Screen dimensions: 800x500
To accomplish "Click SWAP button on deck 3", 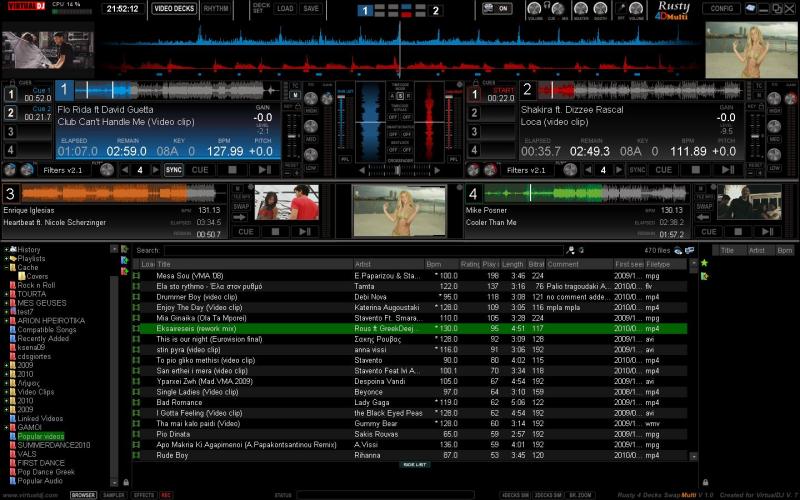I will click(241, 207).
